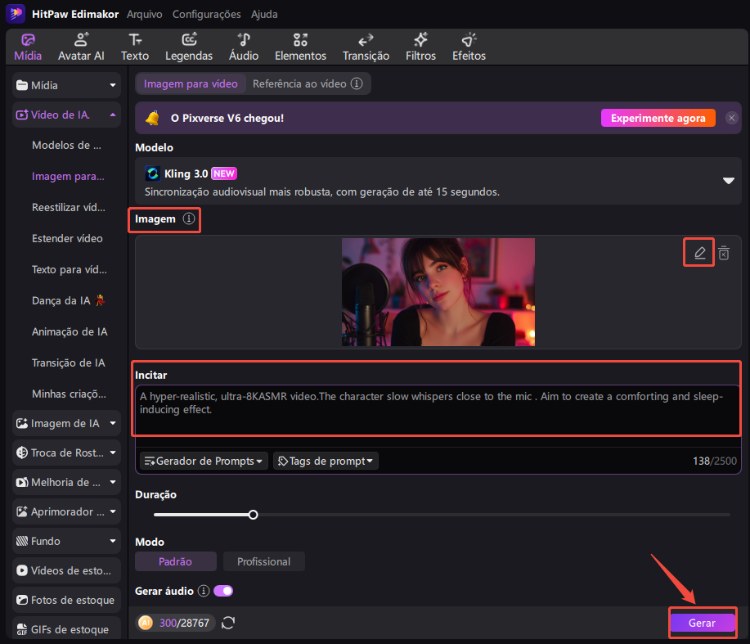Screen dimensions: 750x644
Task: Open Modelos de sidebar item
Action: pos(66,145)
